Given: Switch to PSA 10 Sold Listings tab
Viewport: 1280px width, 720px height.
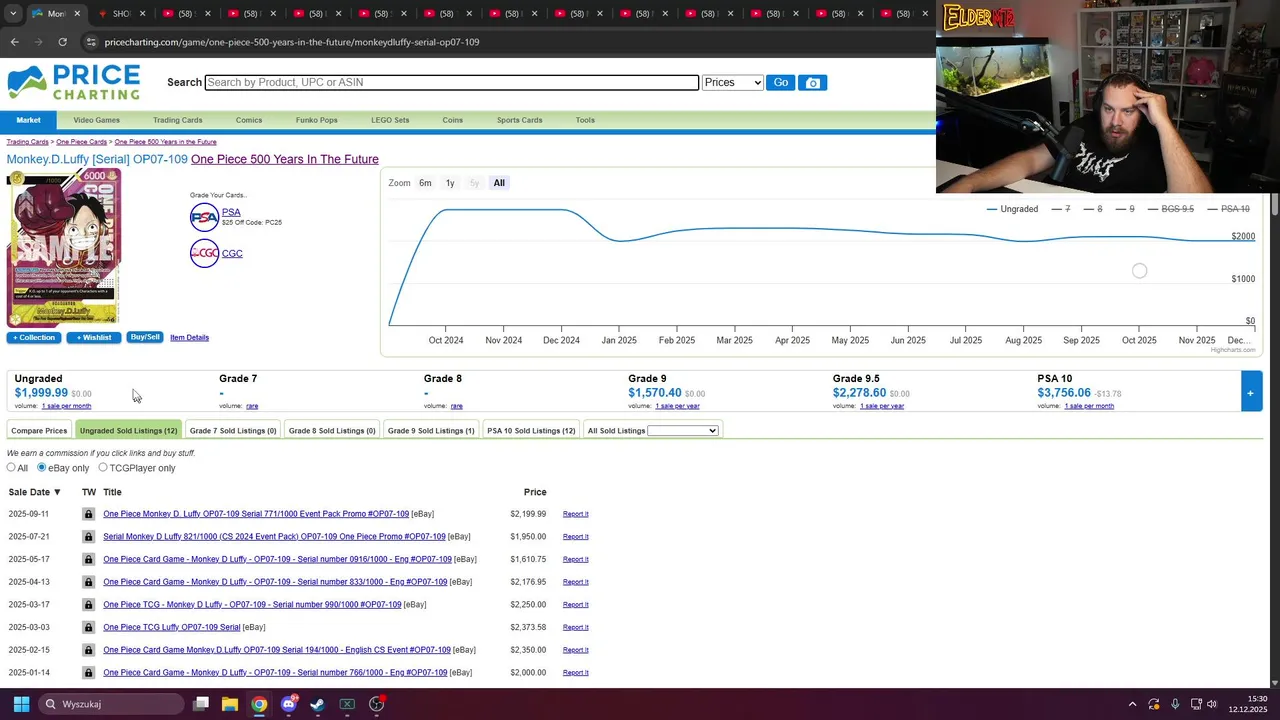Looking at the screenshot, I should click(531, 431).
